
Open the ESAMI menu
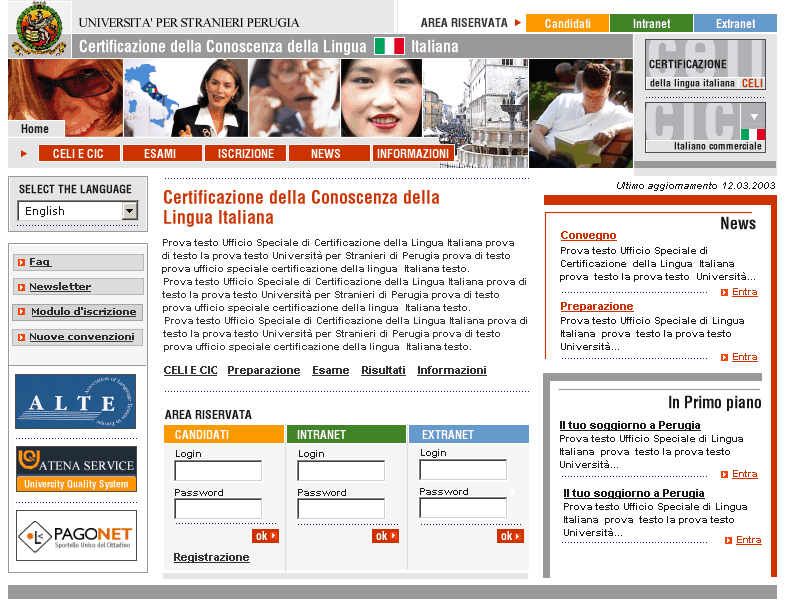pos(162,153)
